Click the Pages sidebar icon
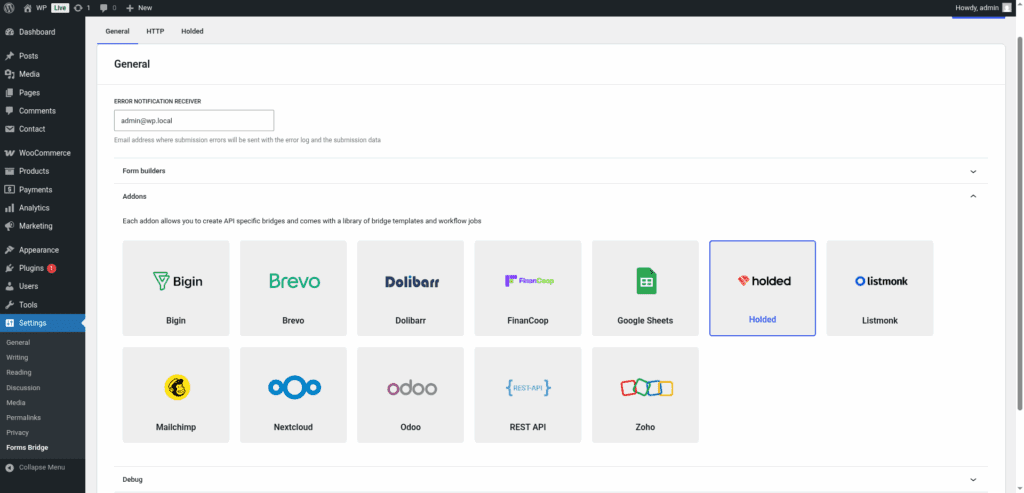The image size is (1024, 493). (10, 93)
